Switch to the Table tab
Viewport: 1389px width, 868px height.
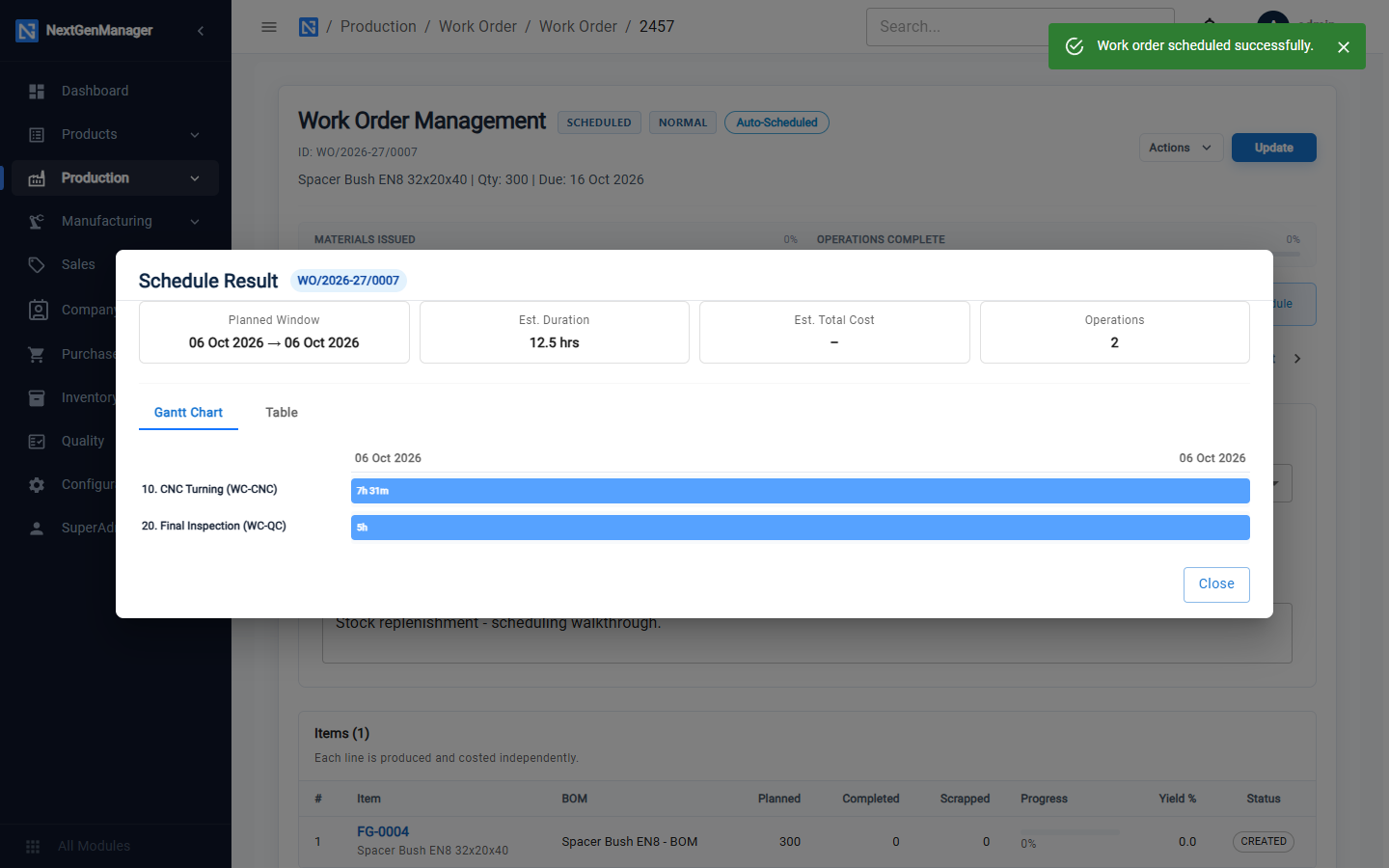click(x=282, y=413)
